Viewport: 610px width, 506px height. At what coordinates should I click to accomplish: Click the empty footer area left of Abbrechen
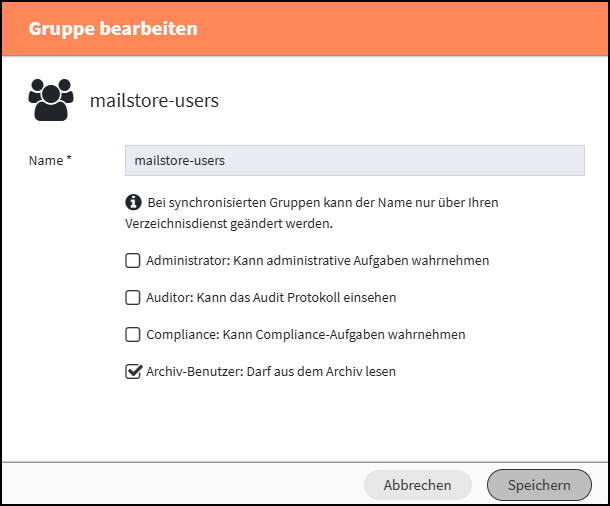point(180,485)
